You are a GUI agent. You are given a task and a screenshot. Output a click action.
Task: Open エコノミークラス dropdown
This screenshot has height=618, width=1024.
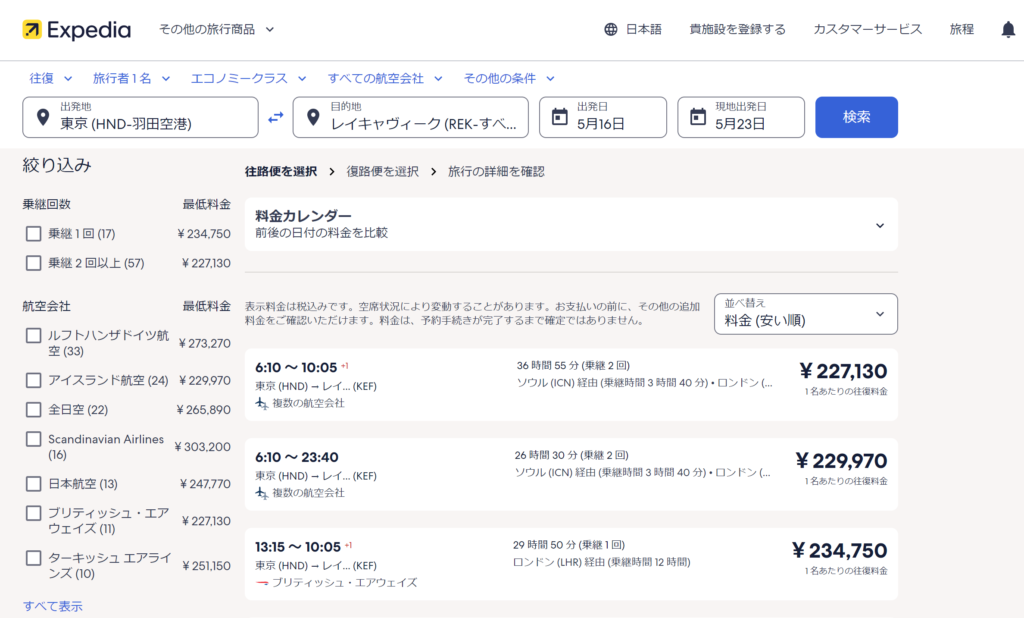click(248, 78)
